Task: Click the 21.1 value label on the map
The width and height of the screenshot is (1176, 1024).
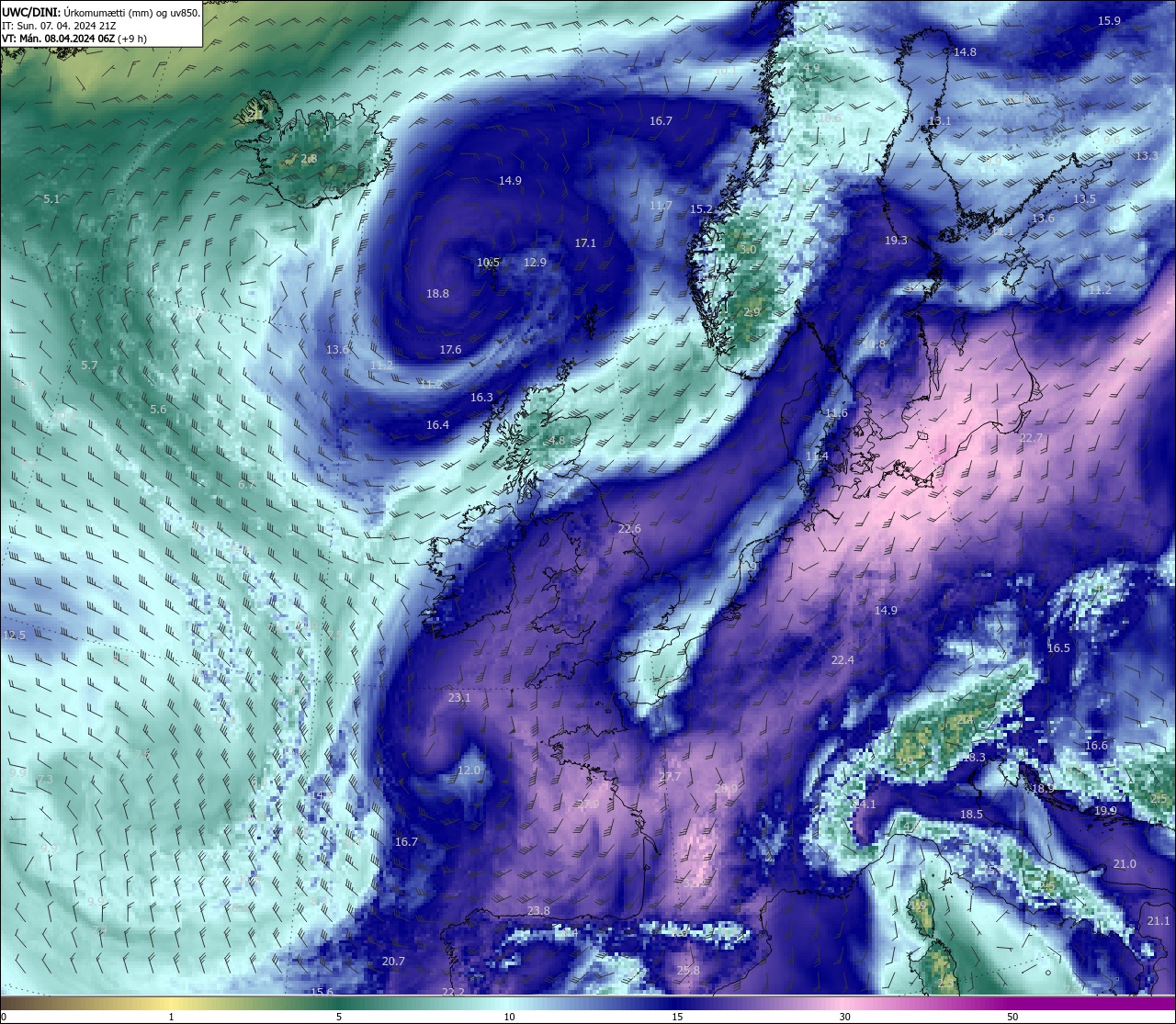Action: pyautogui.click(x=1159, y=921)
